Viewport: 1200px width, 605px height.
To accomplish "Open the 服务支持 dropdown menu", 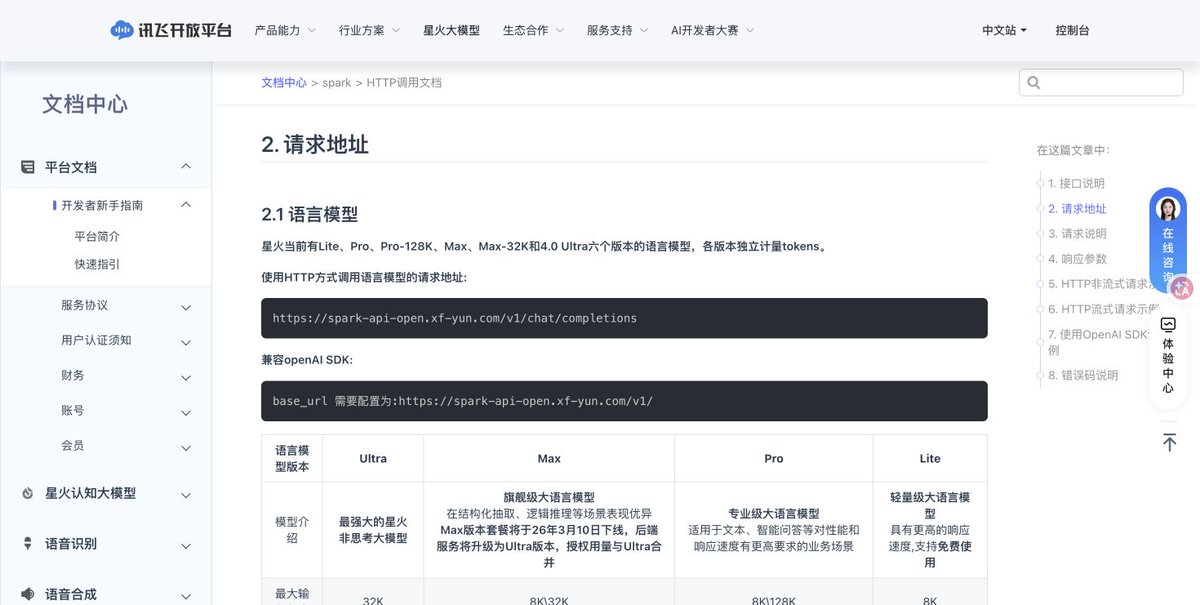I will point(617,30).
